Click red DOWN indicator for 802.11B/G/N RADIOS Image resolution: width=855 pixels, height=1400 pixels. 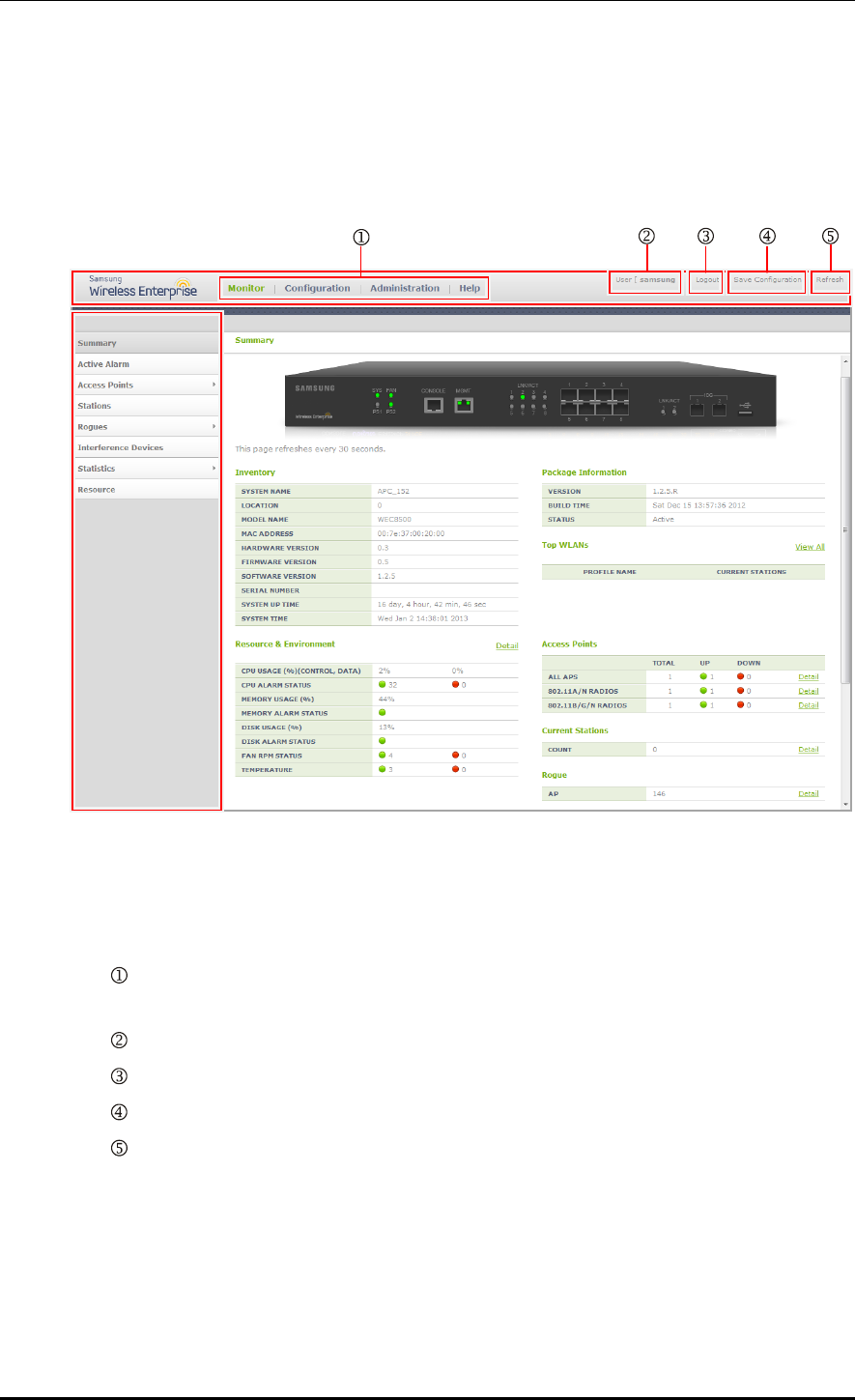740,706
